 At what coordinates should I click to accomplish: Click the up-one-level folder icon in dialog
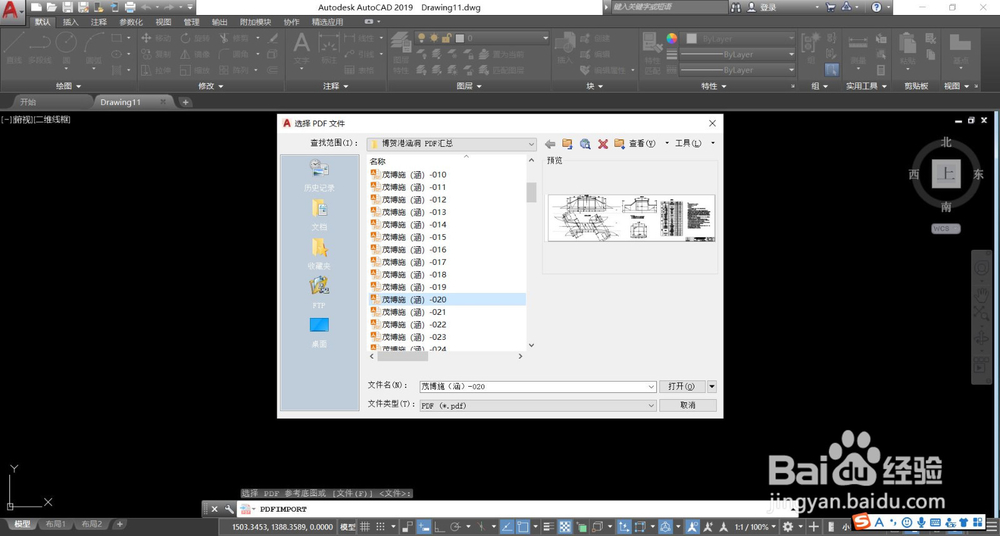pos(567,144)
